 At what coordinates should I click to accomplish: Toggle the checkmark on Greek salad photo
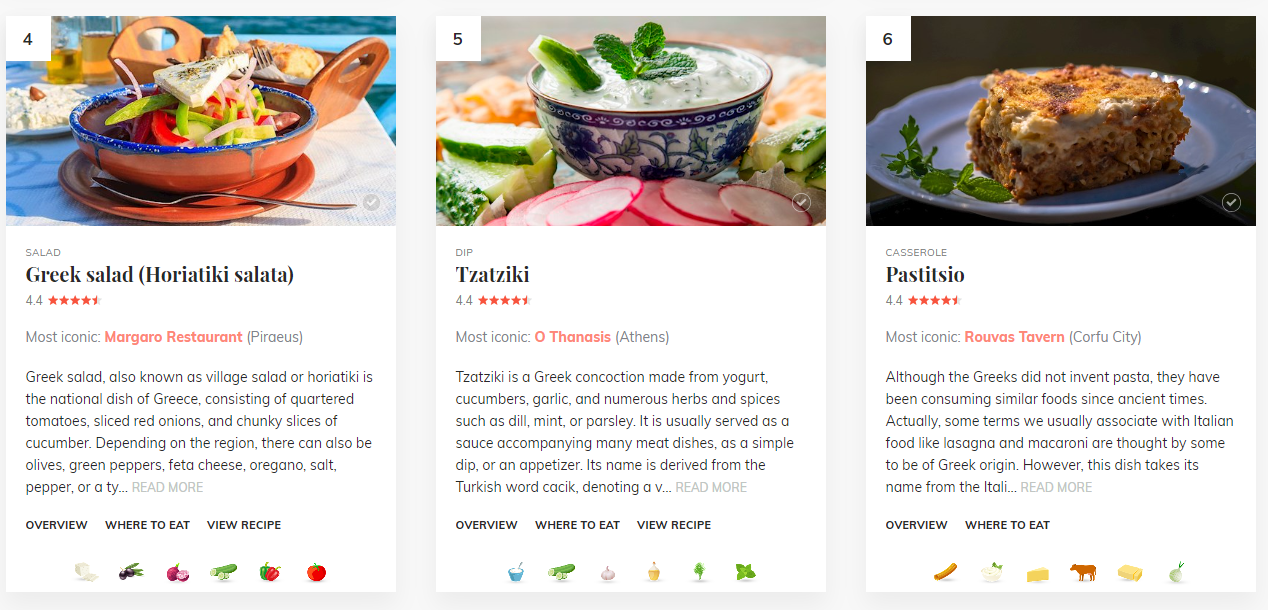tap(372, 203)
